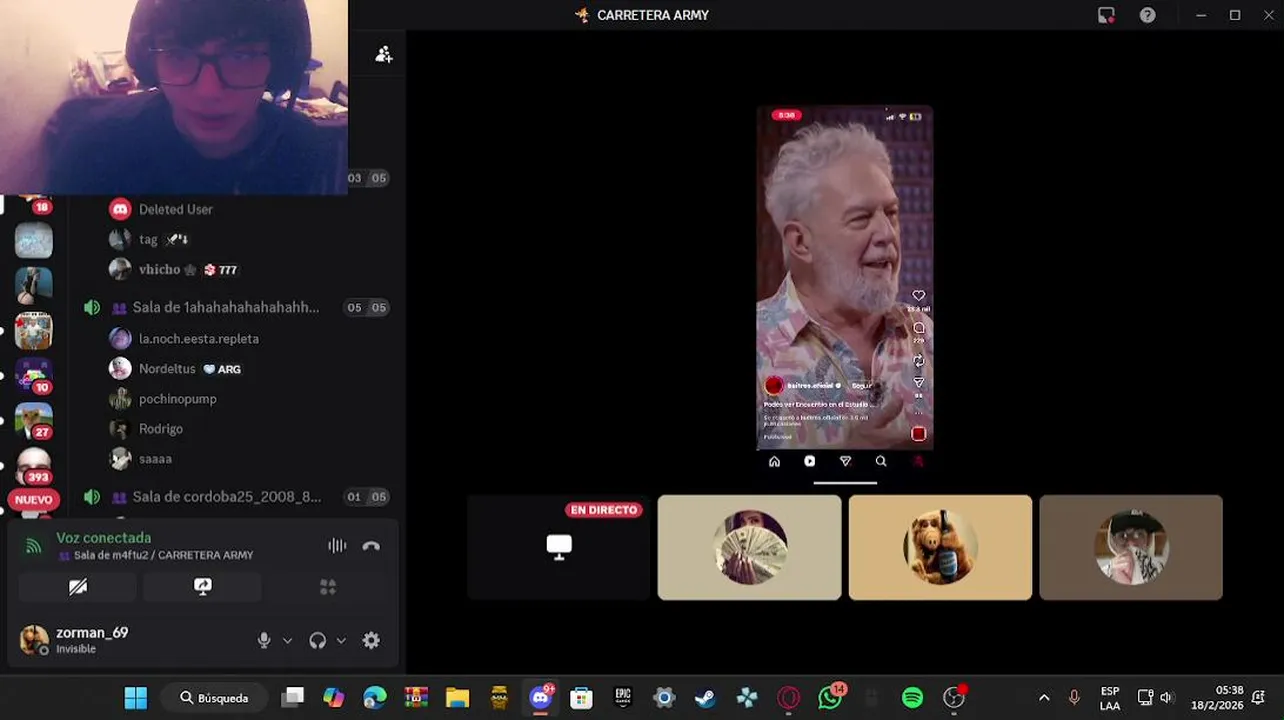Screen dimensions: 1284x720
Task: Click the taskbar Búsqueda search box
Action: click(x=217, y=698)
